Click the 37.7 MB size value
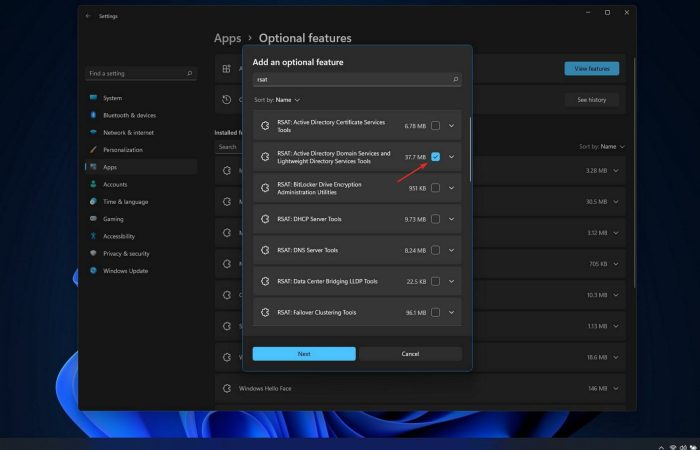The height and width of the screenshot is (450, 700). [x=415, y=157]
